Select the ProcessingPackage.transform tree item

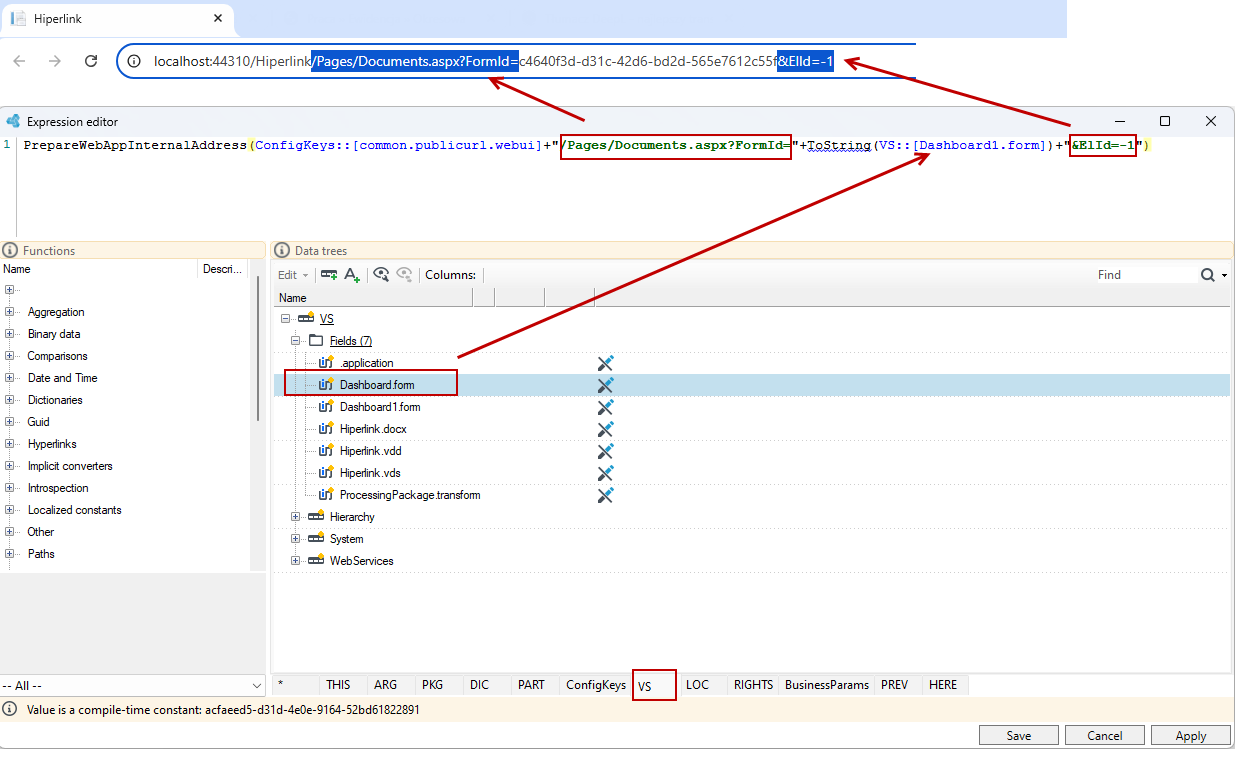(410, 495)
